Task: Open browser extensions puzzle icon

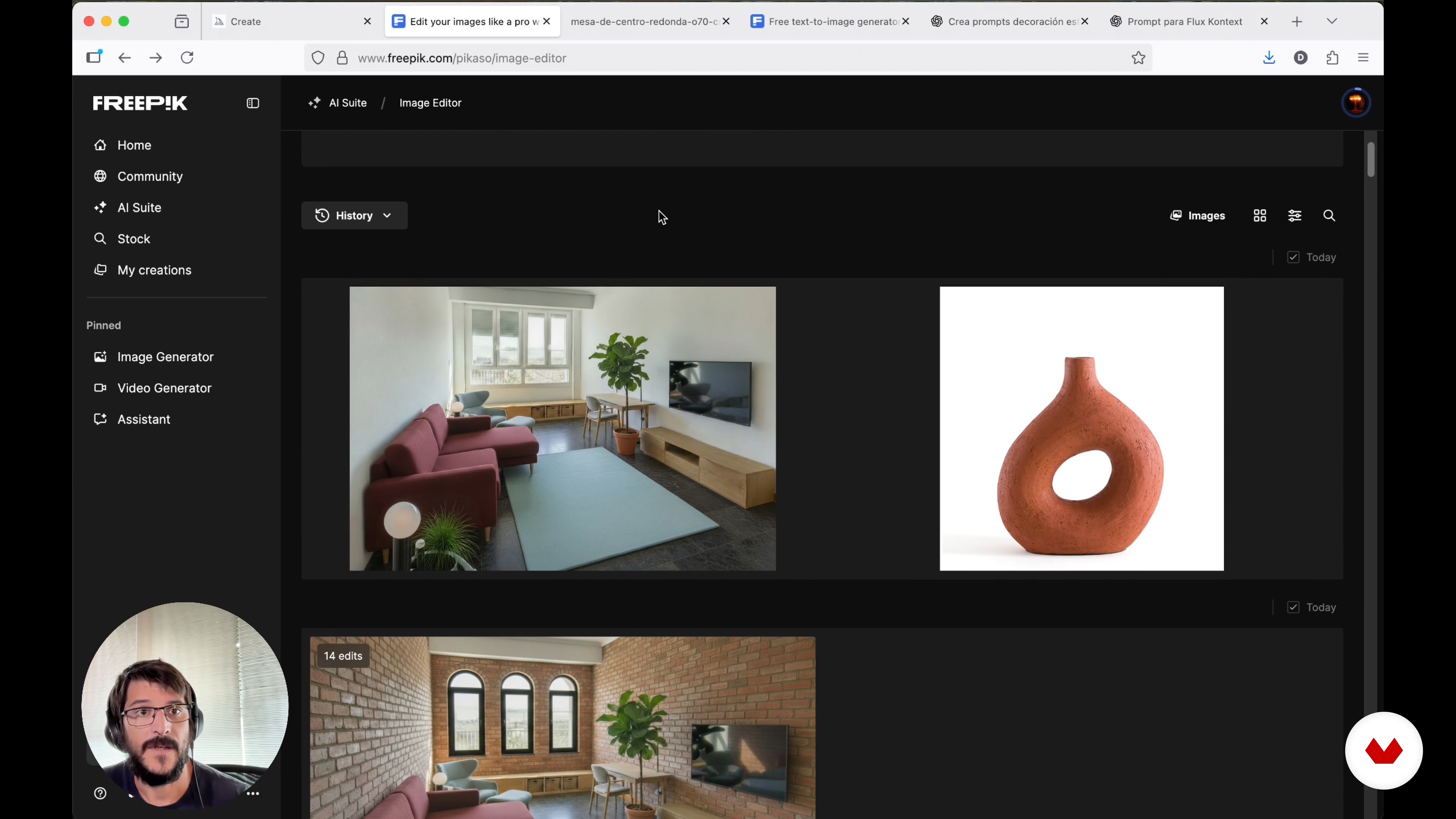Action: tap(1332, 58)
